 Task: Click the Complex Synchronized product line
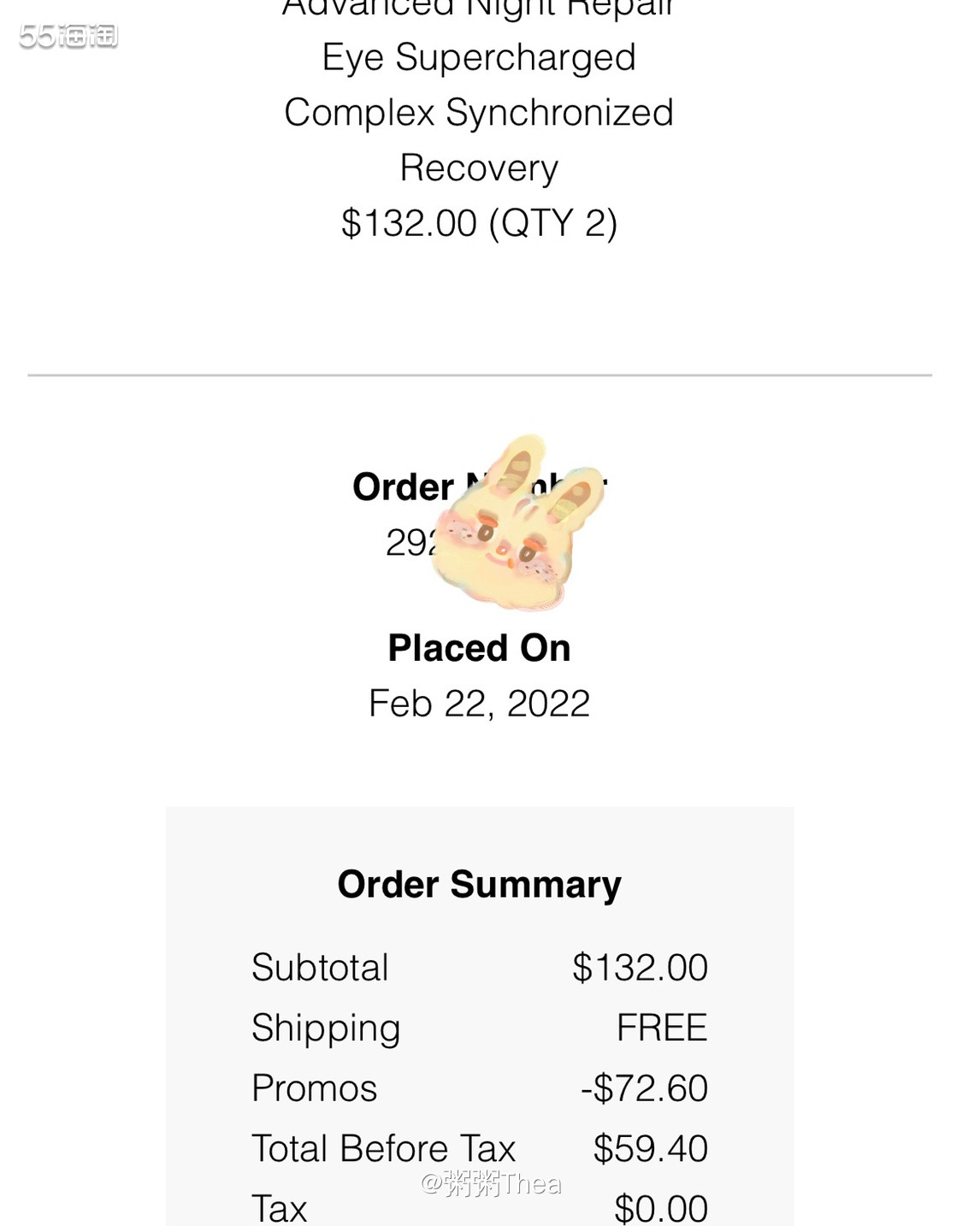click(x=479, y=113)
